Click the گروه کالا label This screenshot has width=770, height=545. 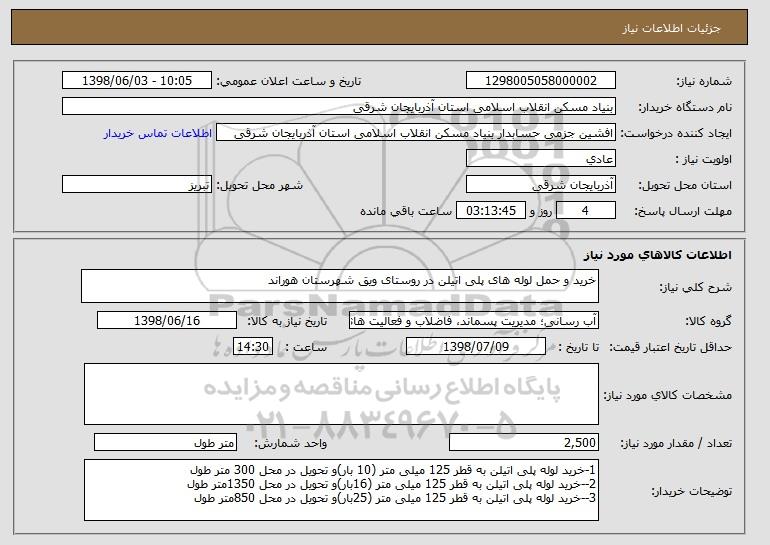[x=708, y=321]
